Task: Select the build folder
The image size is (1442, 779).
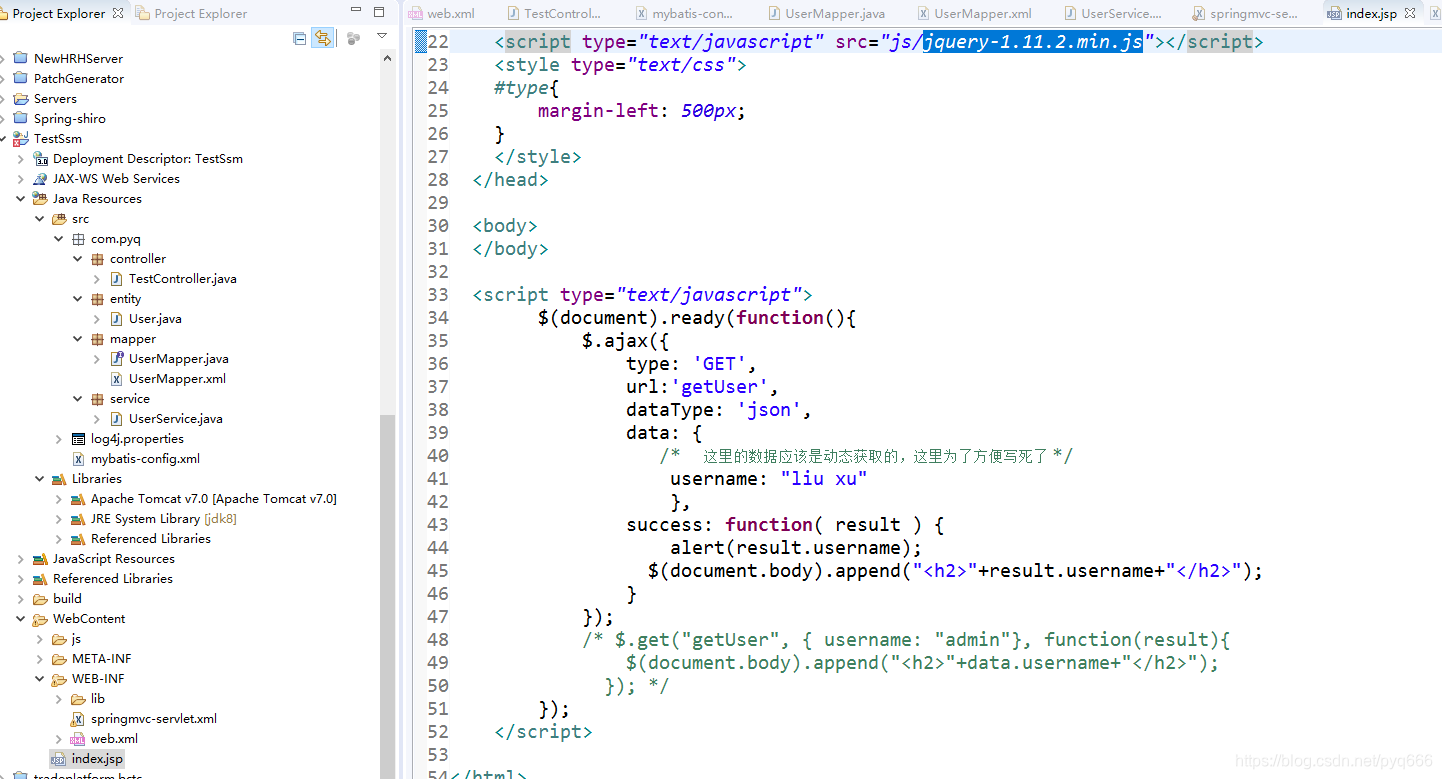Action: click(x=67, y=598)
